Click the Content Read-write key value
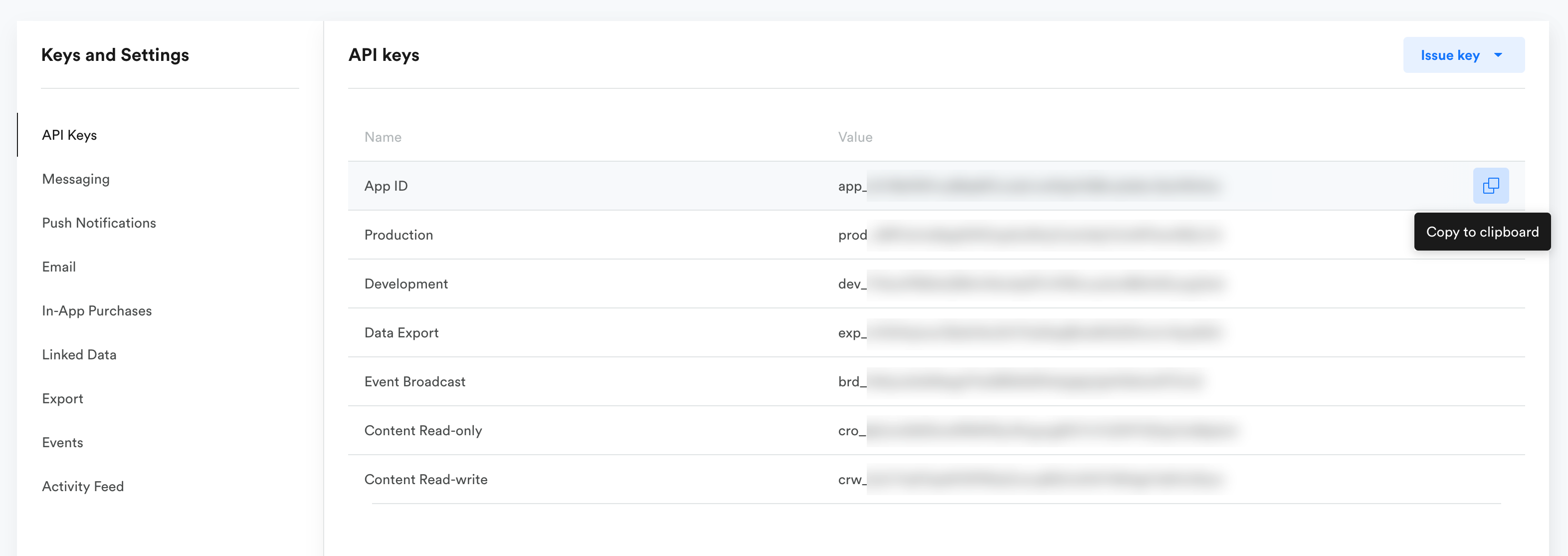Image resolution: width=1568 pixels, height=556 pixels. tap(1029, 479)
